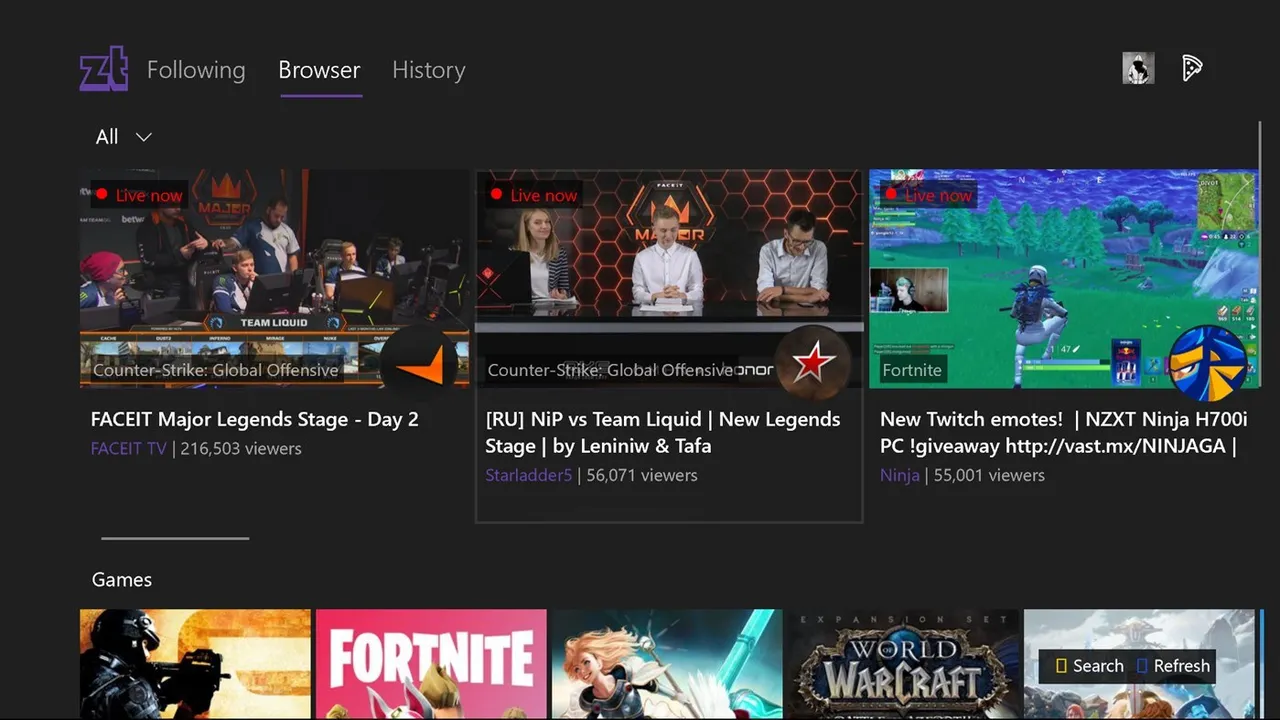The height and width of the screenshot is (720, 1280).
Task: Click the Games section heading
Action: [x=122, y=580]
